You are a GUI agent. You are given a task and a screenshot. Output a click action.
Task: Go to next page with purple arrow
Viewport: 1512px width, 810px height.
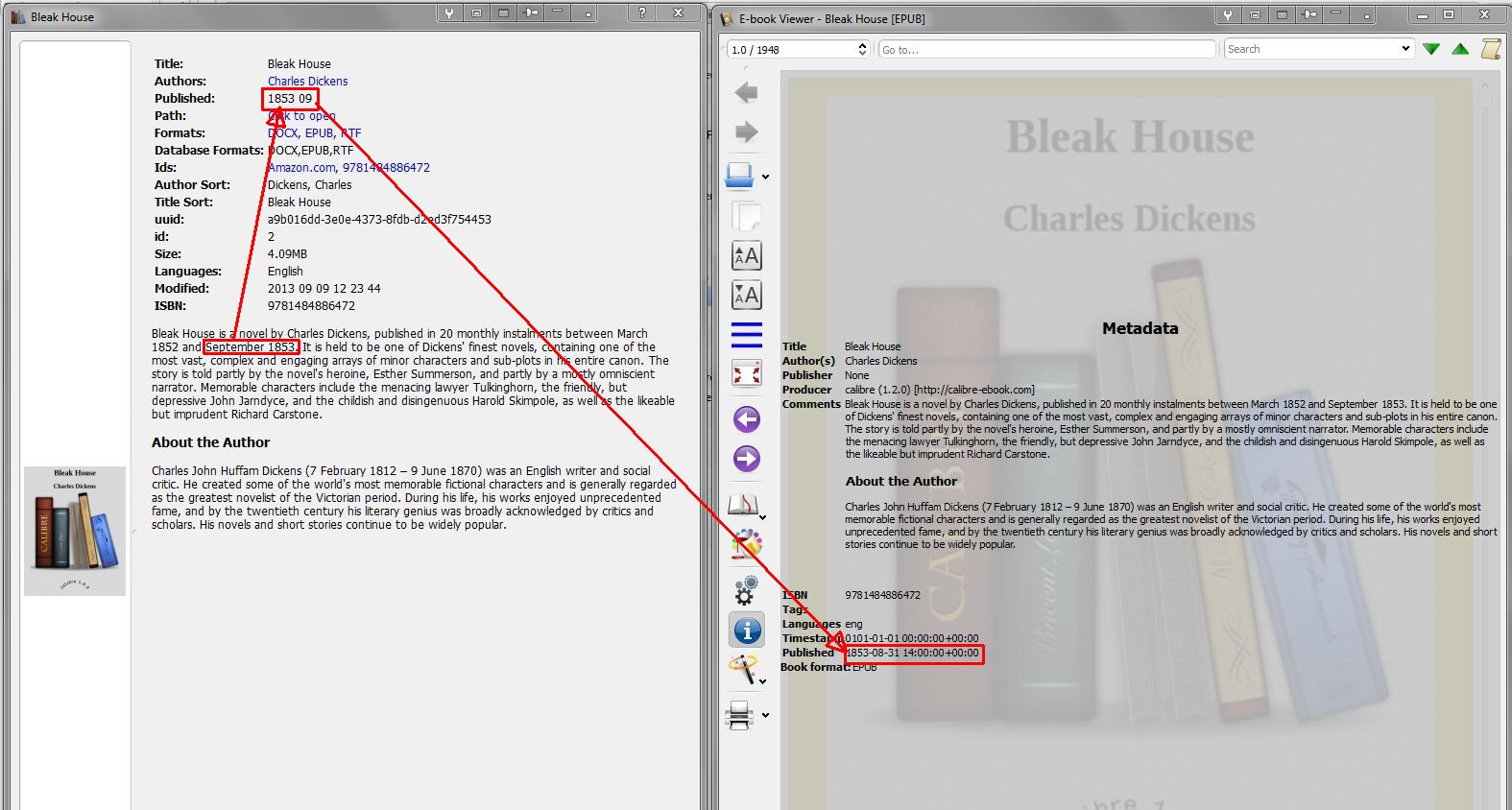tap(746, 459)
